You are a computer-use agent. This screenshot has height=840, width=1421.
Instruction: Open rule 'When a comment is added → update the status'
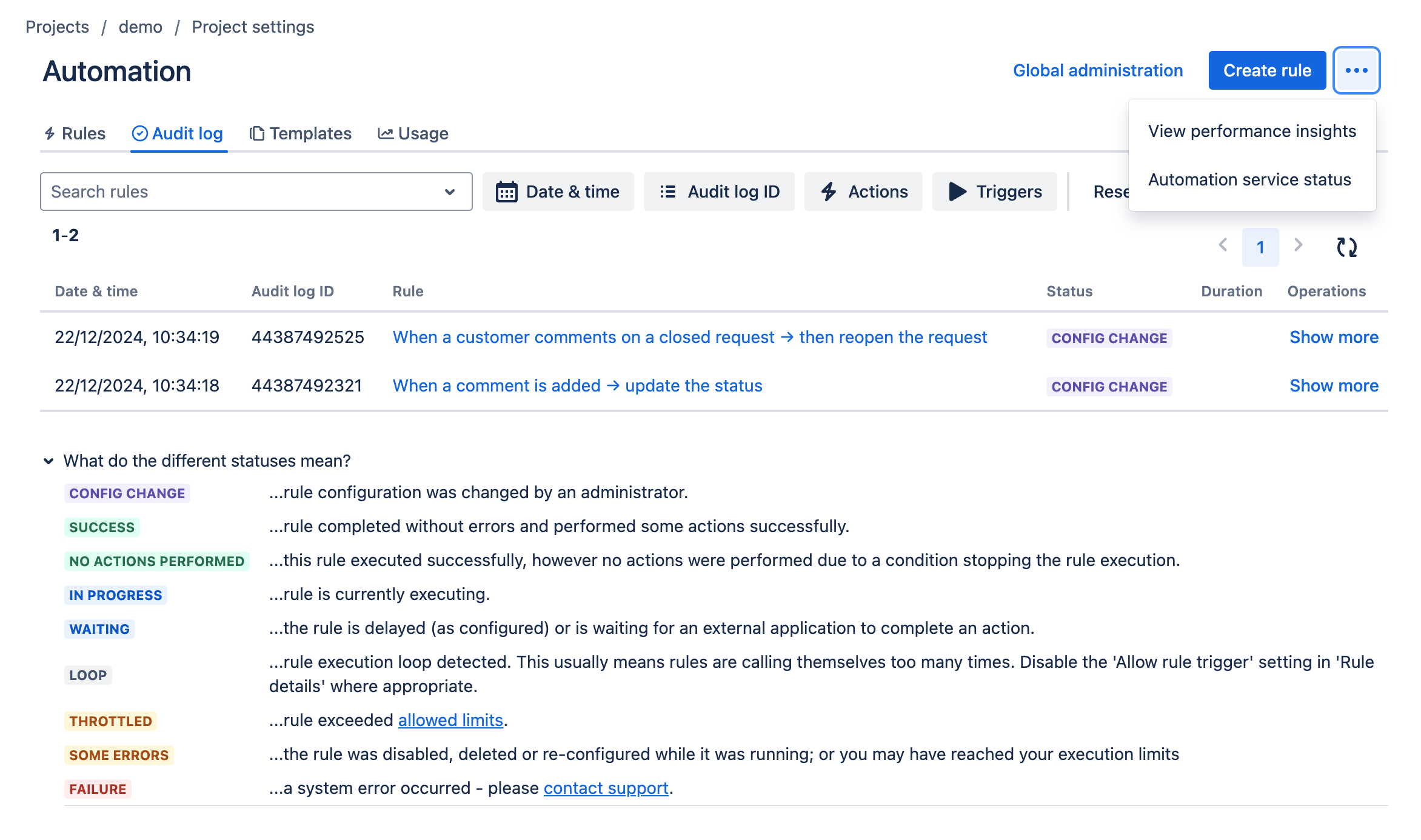[577, 385]
